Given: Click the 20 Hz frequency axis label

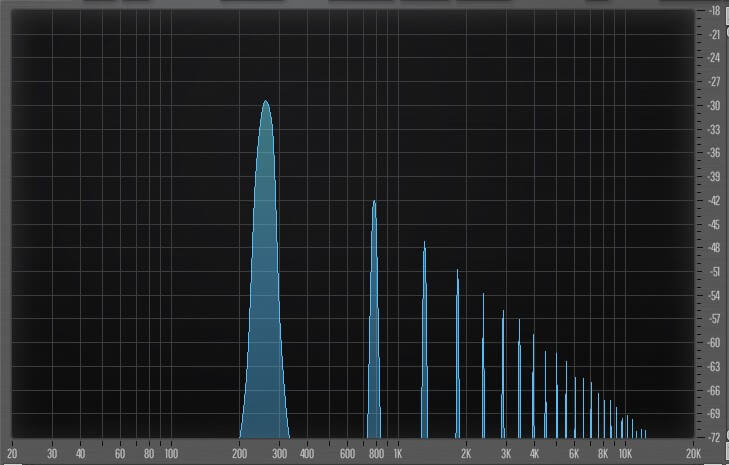Looking at the screenshot, I should (12, 453).
